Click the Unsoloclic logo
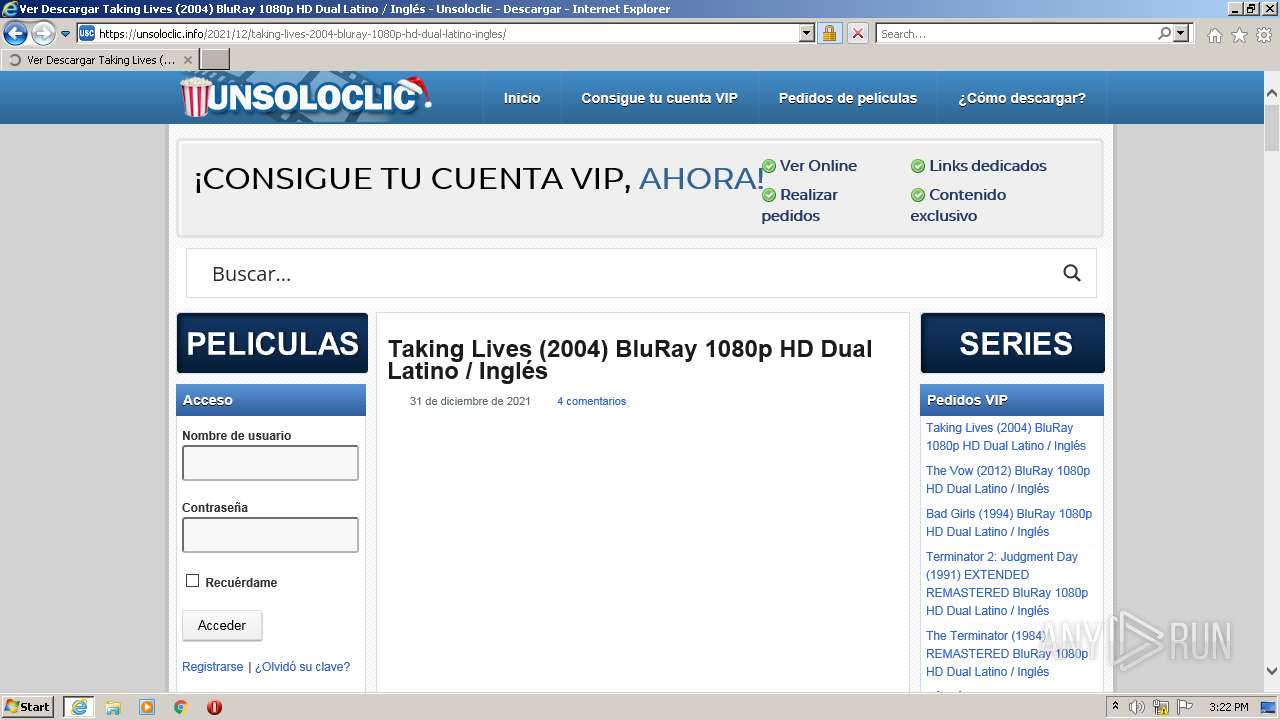Viewport: 1280px width, 720px height. [x=306, y=97]
